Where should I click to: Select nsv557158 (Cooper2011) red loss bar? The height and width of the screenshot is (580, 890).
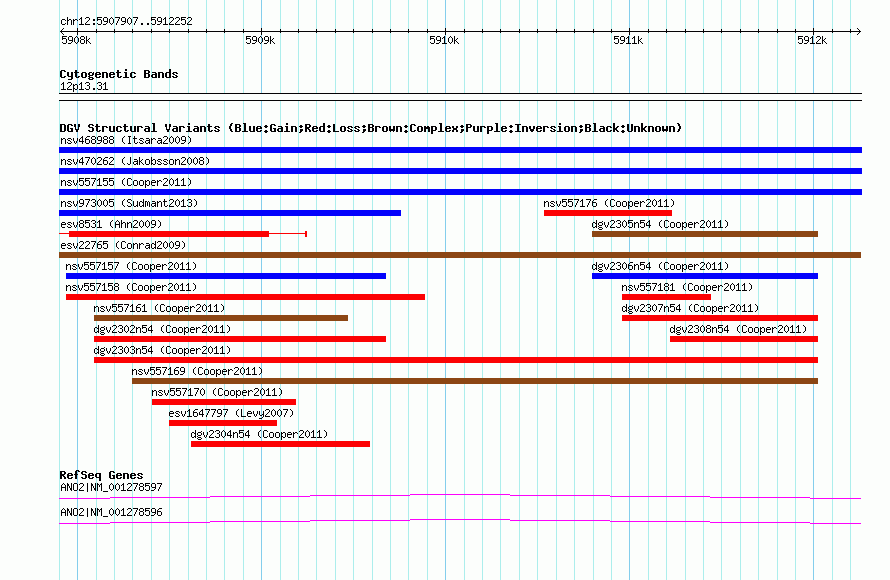[245, 297]
